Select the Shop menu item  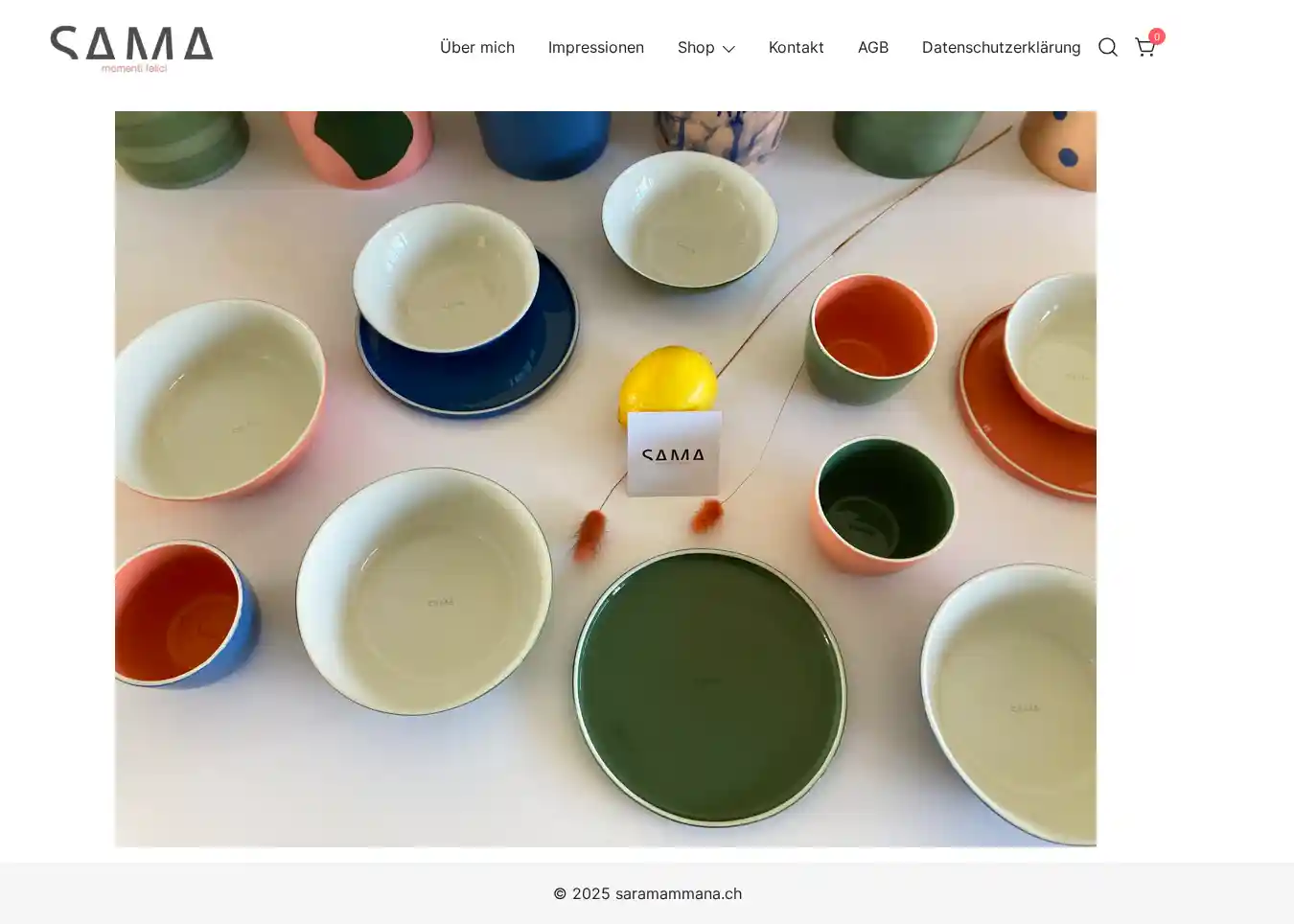point(696,47)
